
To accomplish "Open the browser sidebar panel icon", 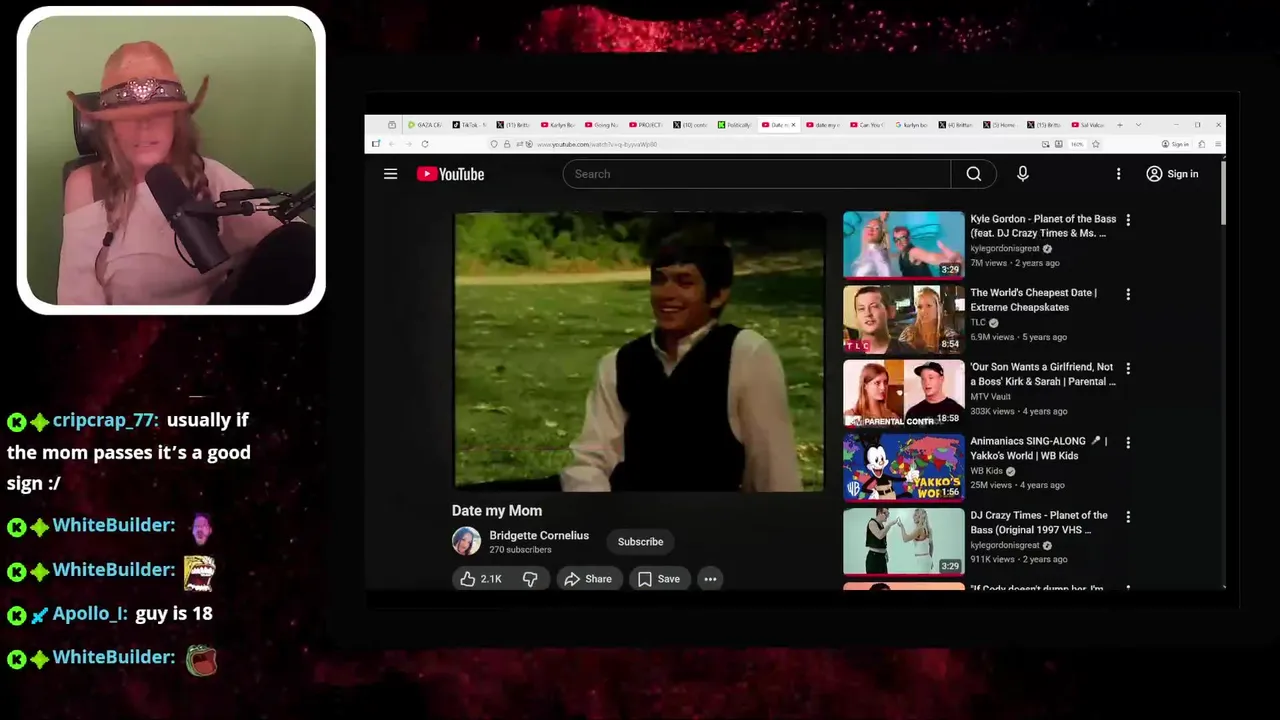I will [x=376, y=144].
